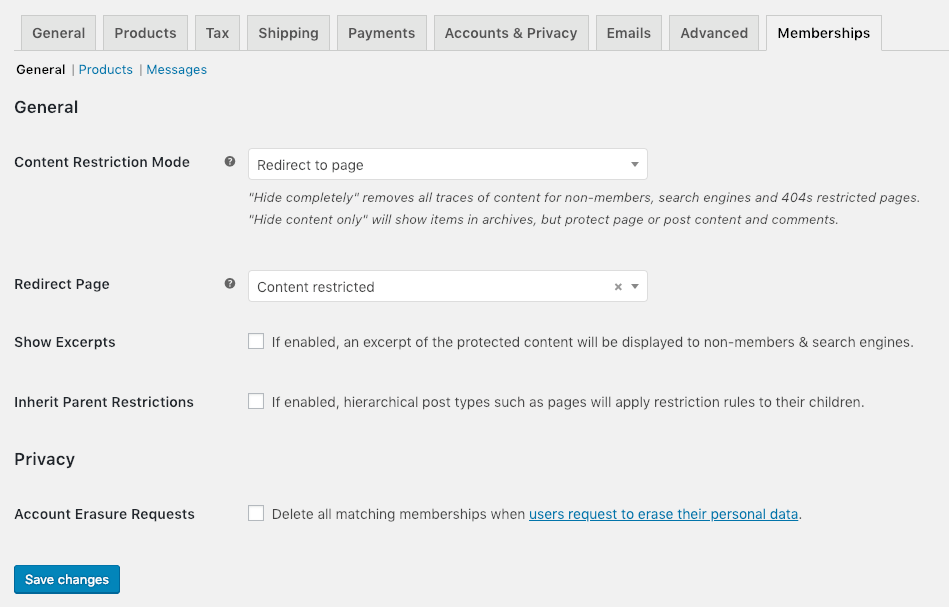Open the Accounts & Privacy tab
The height and width of the screenshot is (607, 949).
point(511,32)
